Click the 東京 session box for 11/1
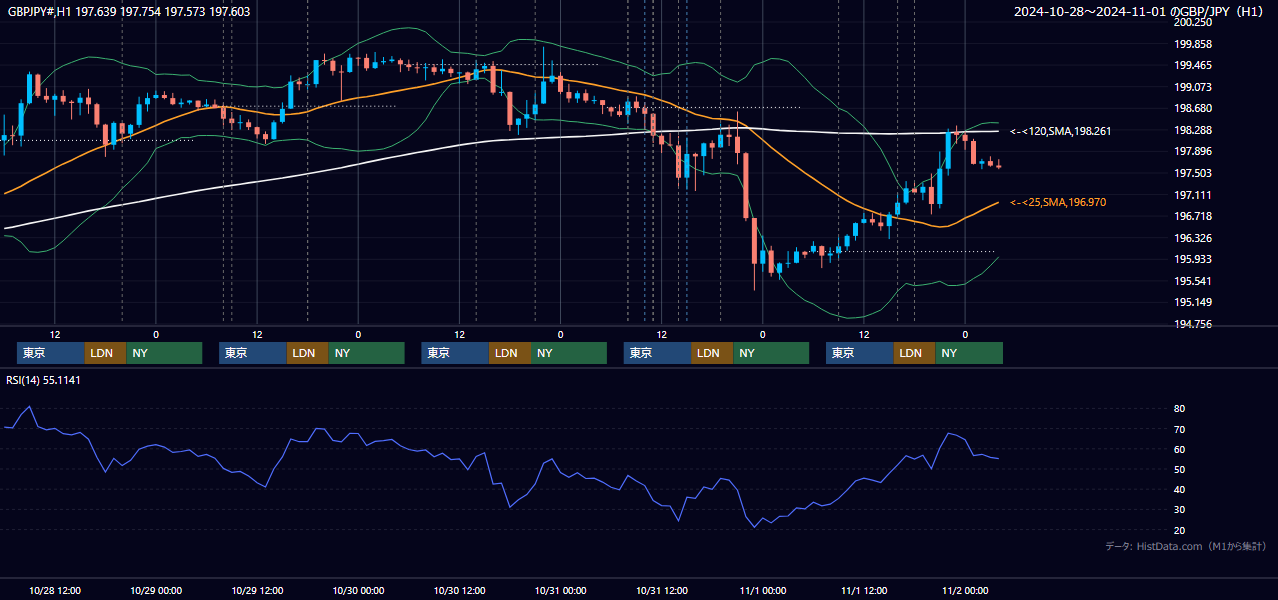This screenshot has height=600, width=1278. tap(860, 353)
